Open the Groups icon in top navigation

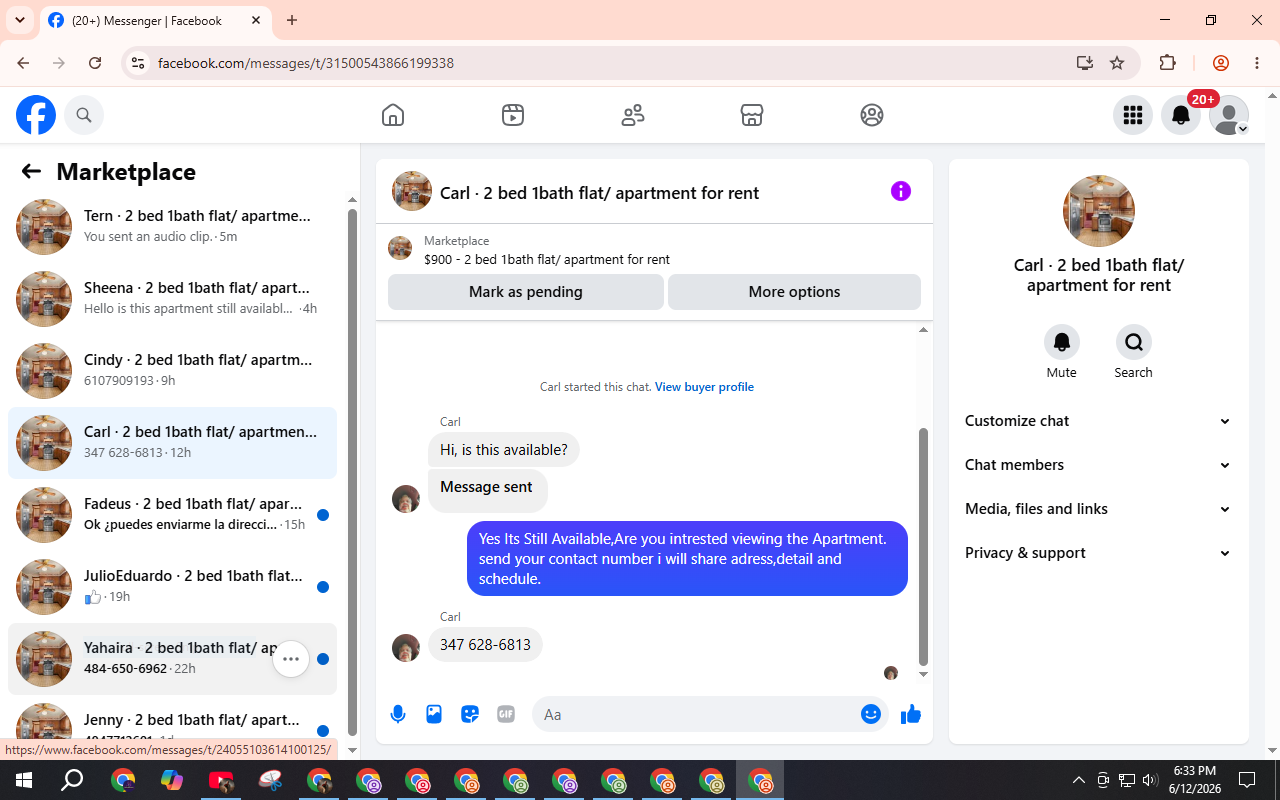tap(872, 115)
